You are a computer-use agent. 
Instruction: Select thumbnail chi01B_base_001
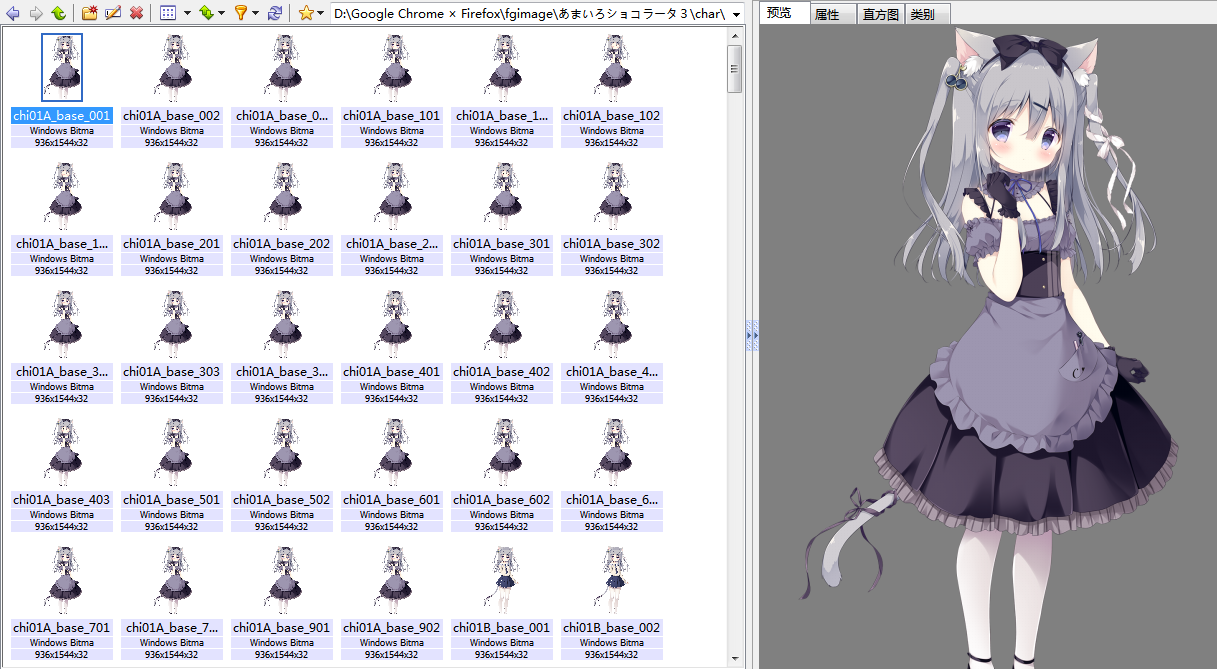(x=502, y=579)
